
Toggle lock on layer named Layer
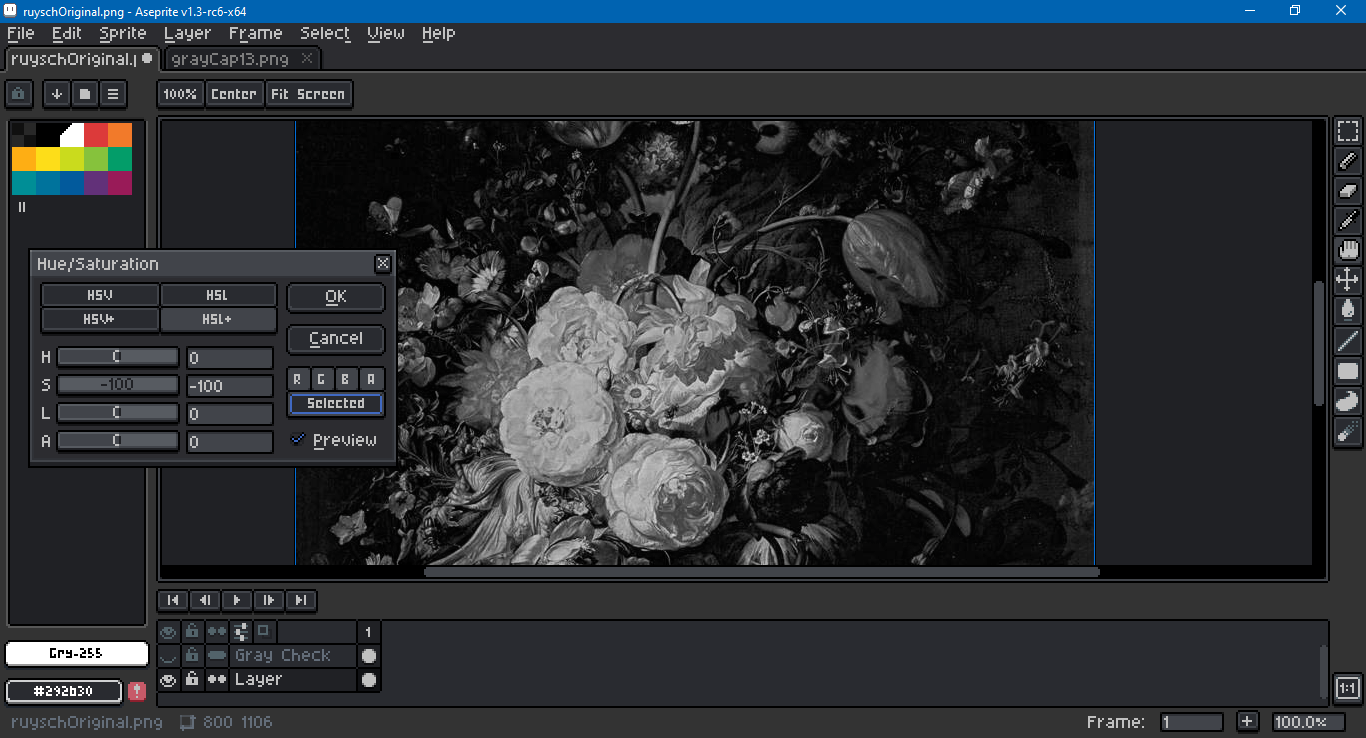tap(192, 679)
